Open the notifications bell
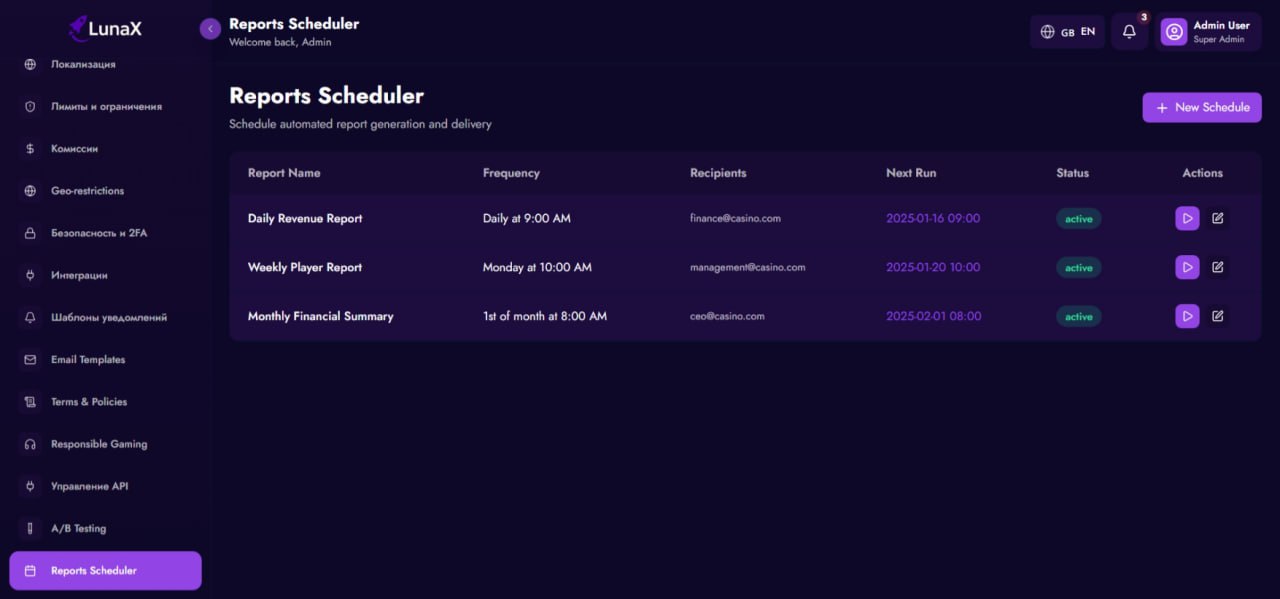This screenshot has width=1280, height=599. [1129, 32]
